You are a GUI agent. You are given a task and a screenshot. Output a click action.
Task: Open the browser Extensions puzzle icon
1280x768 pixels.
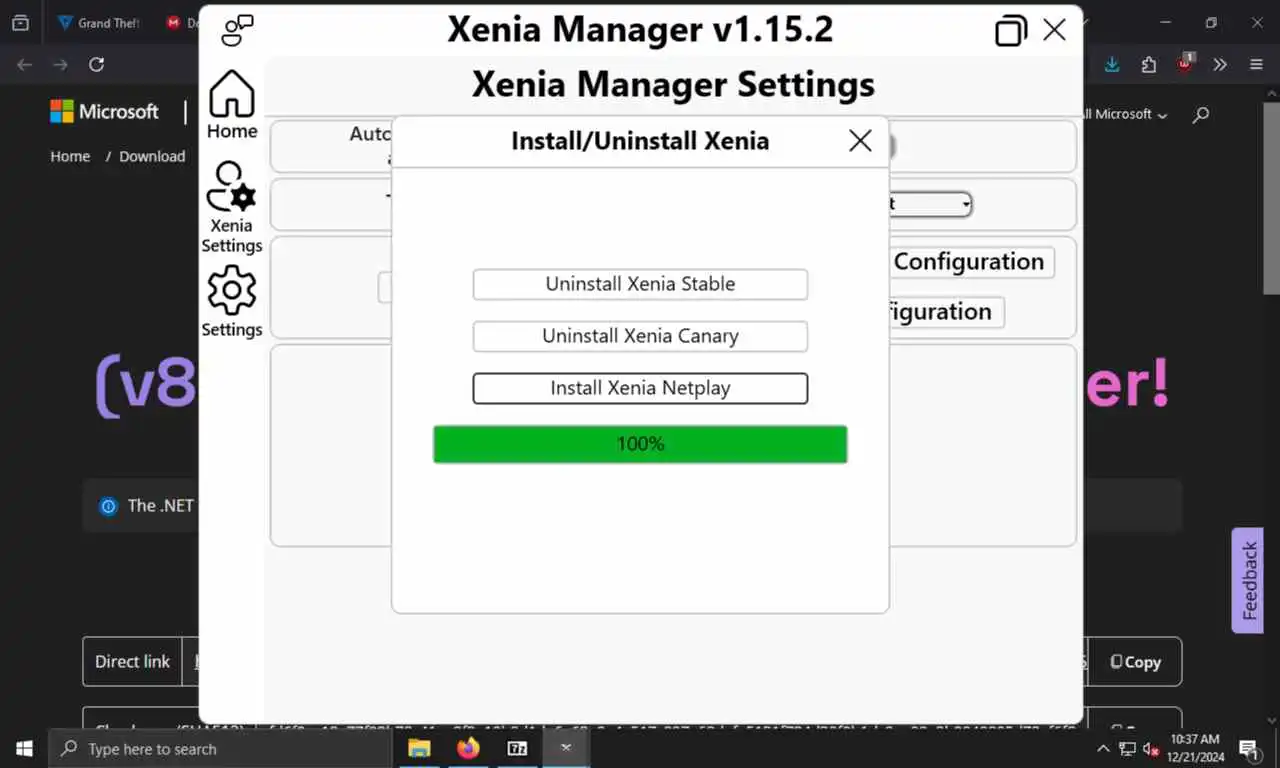[1148, 64]
